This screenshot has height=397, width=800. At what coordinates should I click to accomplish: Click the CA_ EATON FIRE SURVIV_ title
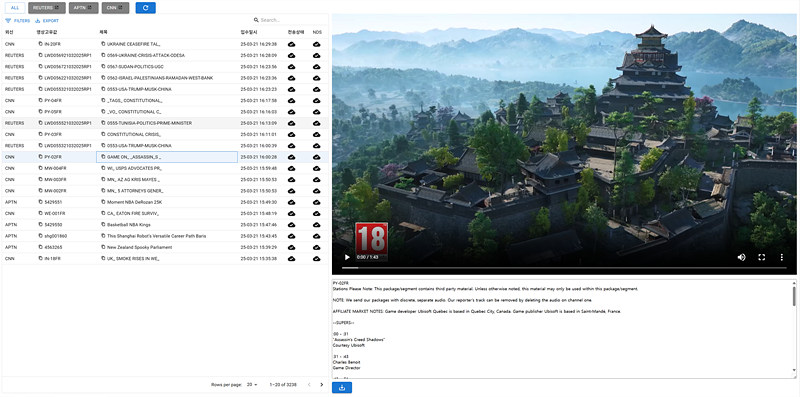click(x=134, y=213)
